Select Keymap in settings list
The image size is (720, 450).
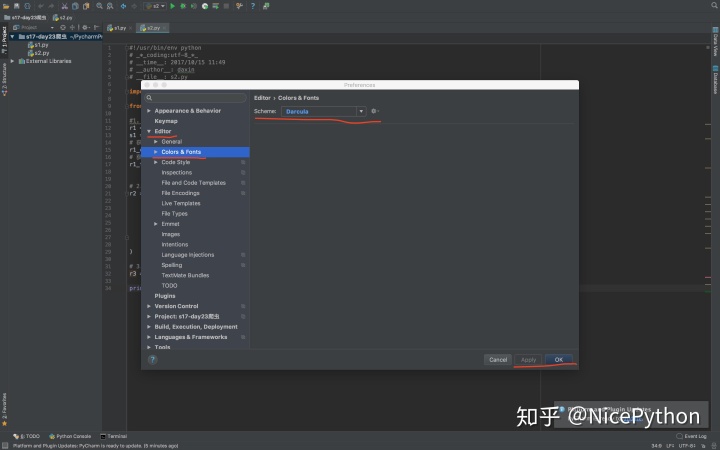166,121
